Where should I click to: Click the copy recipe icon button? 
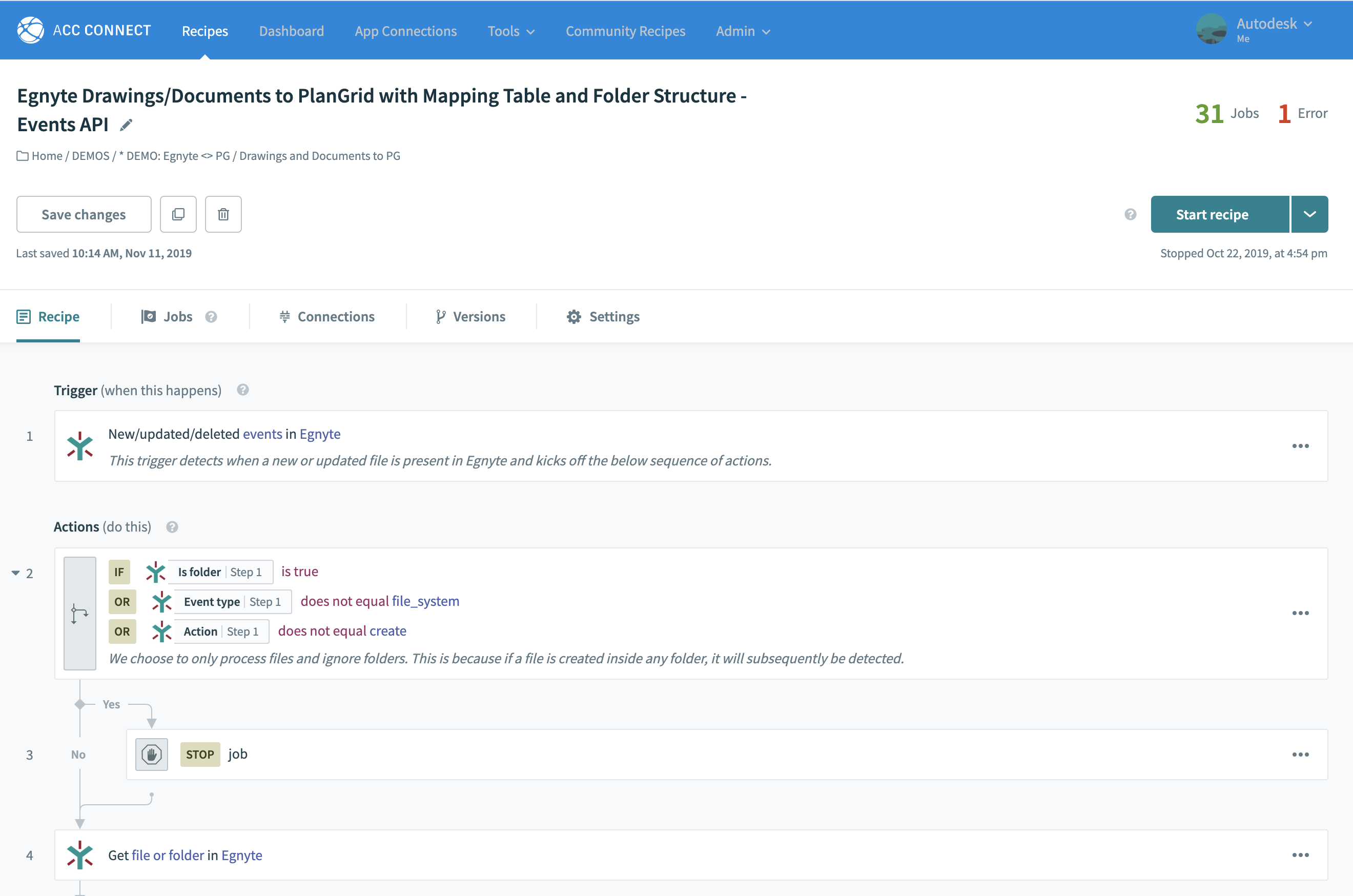pos(178,214)
